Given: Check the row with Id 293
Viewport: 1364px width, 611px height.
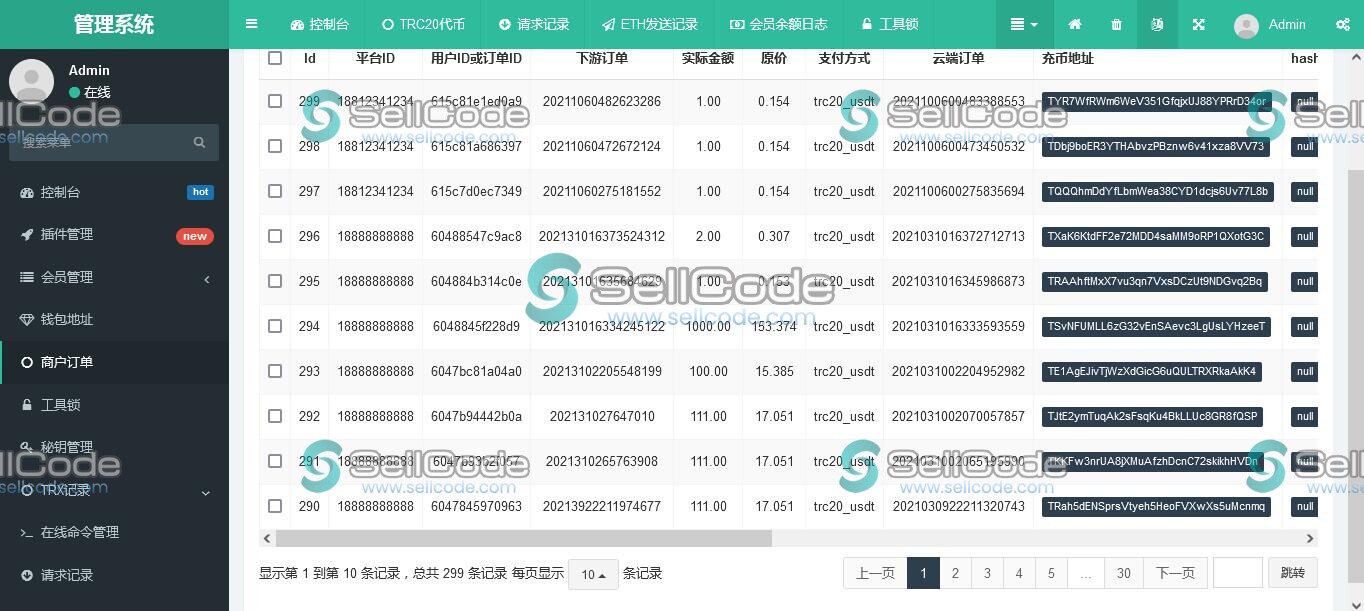Looking at the screenshot, I should [275, 371].
